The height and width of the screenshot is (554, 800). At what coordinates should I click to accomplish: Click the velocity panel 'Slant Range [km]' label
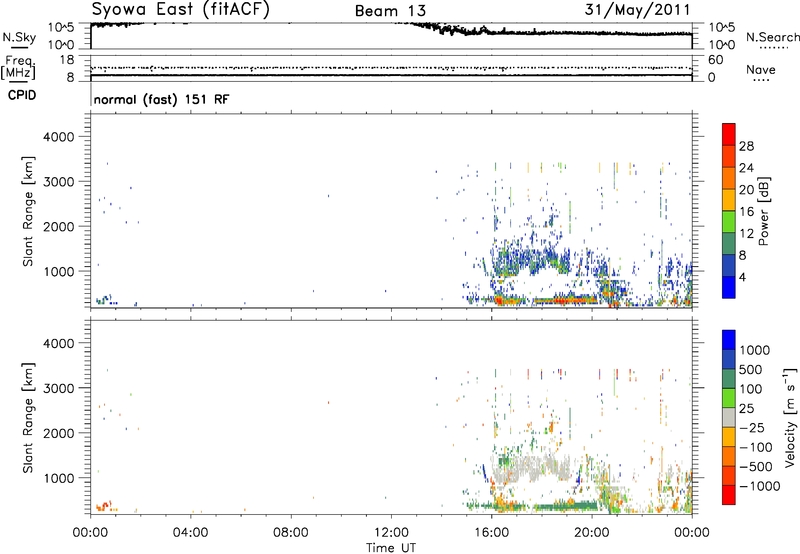click(x=28, y=418)
